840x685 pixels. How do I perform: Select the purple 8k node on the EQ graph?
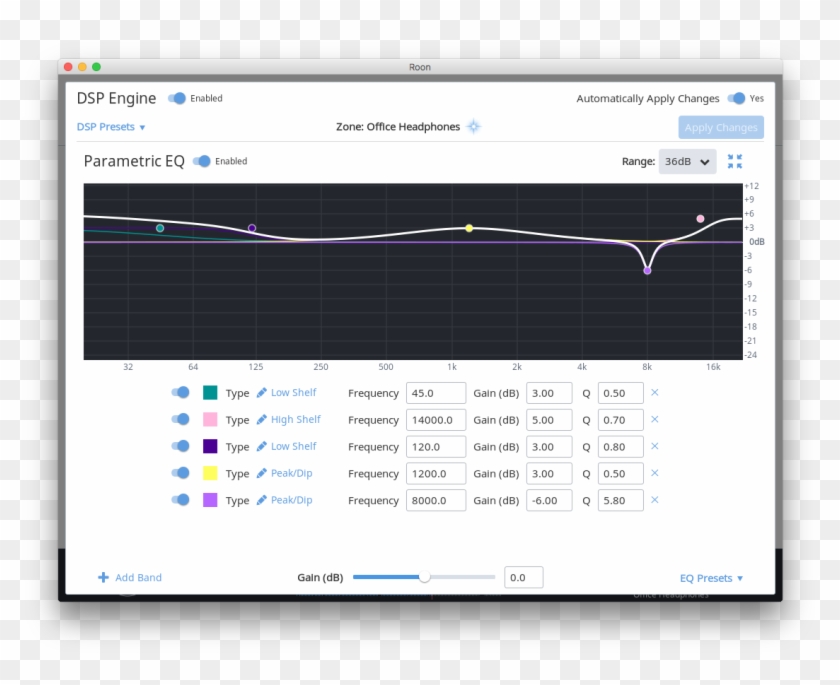647,270
